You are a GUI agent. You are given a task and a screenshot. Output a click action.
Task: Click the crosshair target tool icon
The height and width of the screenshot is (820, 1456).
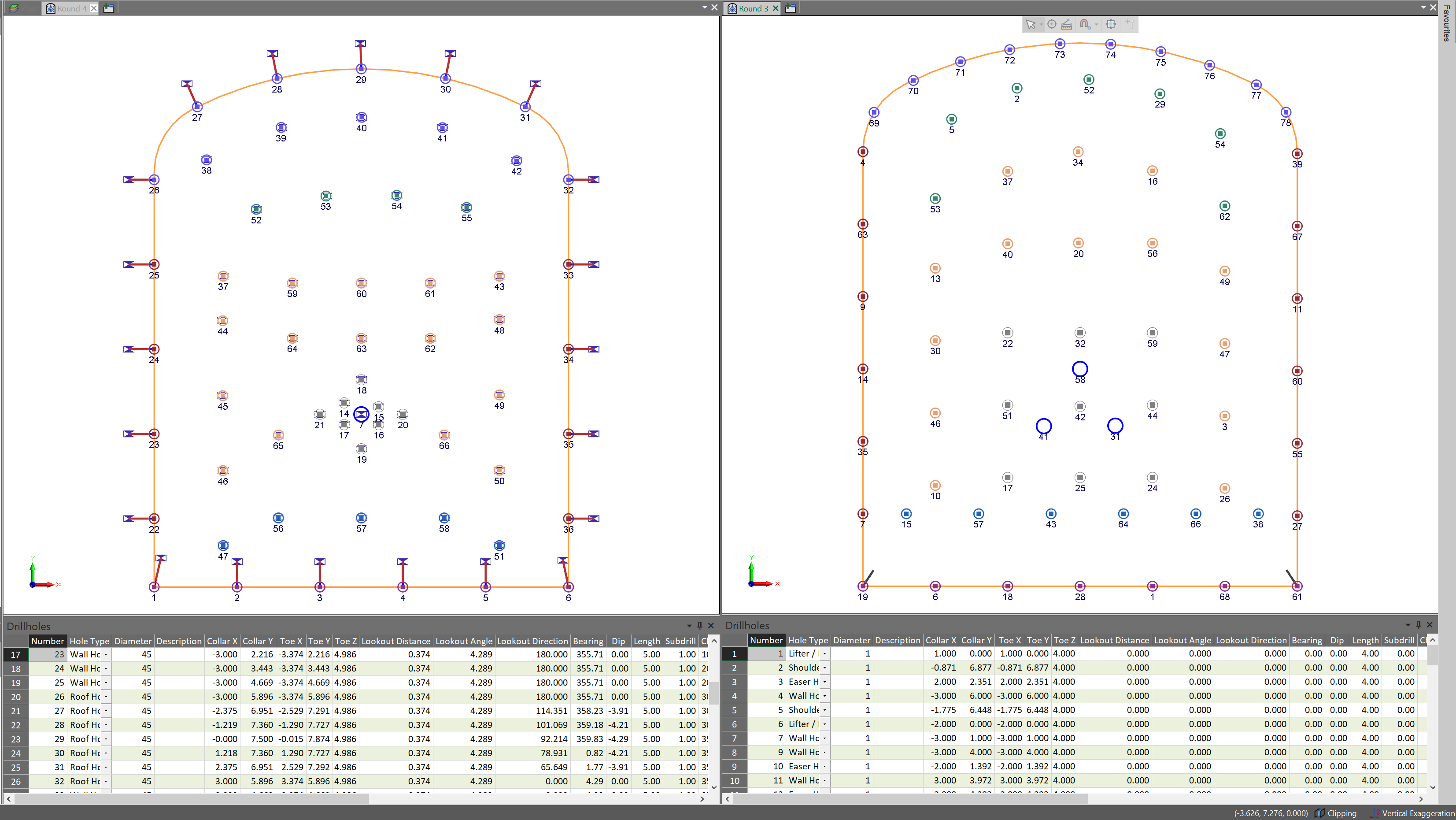1051,24
